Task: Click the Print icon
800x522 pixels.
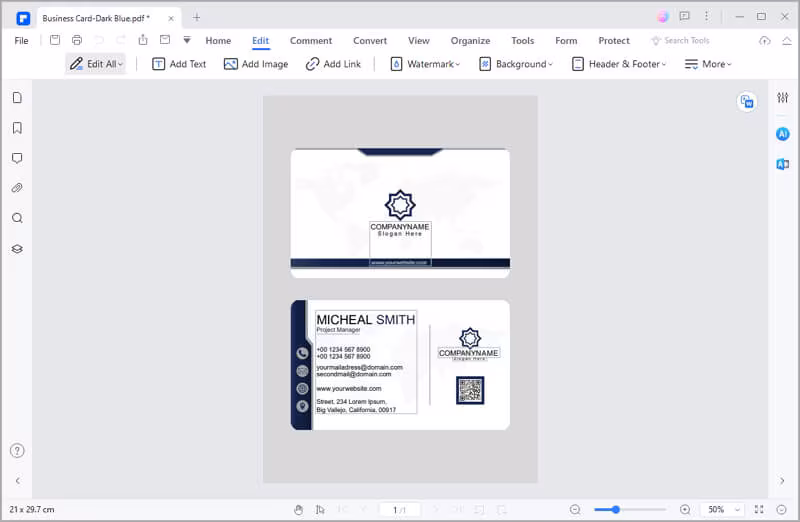Action: [x=77, y=40]
